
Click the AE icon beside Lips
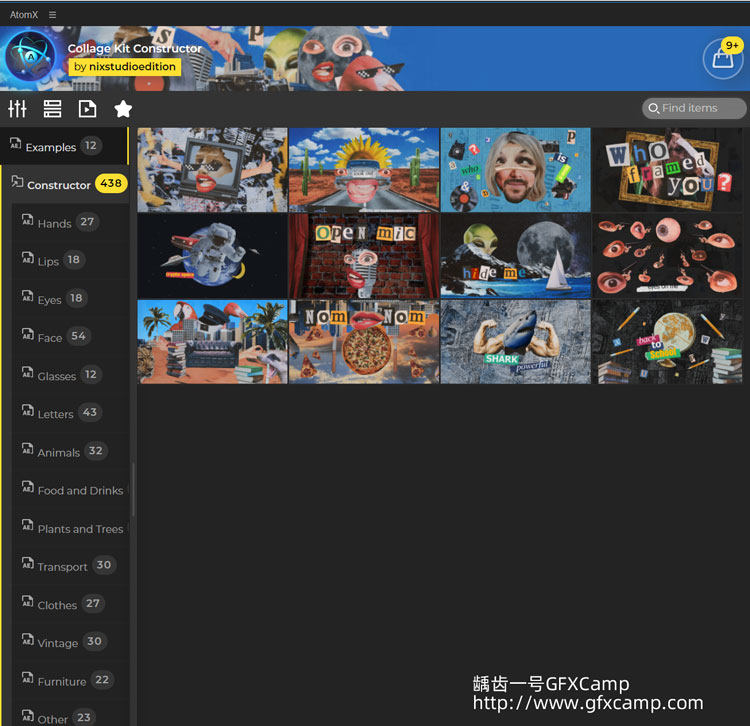click(28, 258)
